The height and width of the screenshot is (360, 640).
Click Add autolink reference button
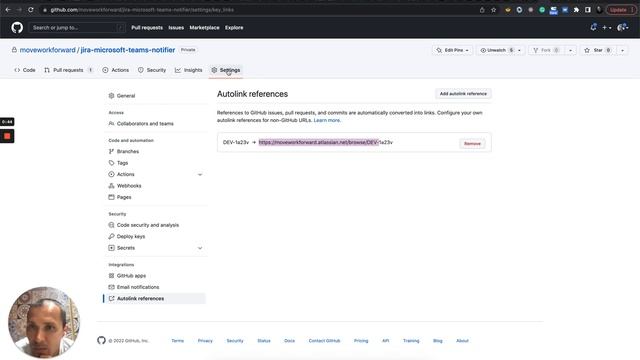click(x=463, y=94)
